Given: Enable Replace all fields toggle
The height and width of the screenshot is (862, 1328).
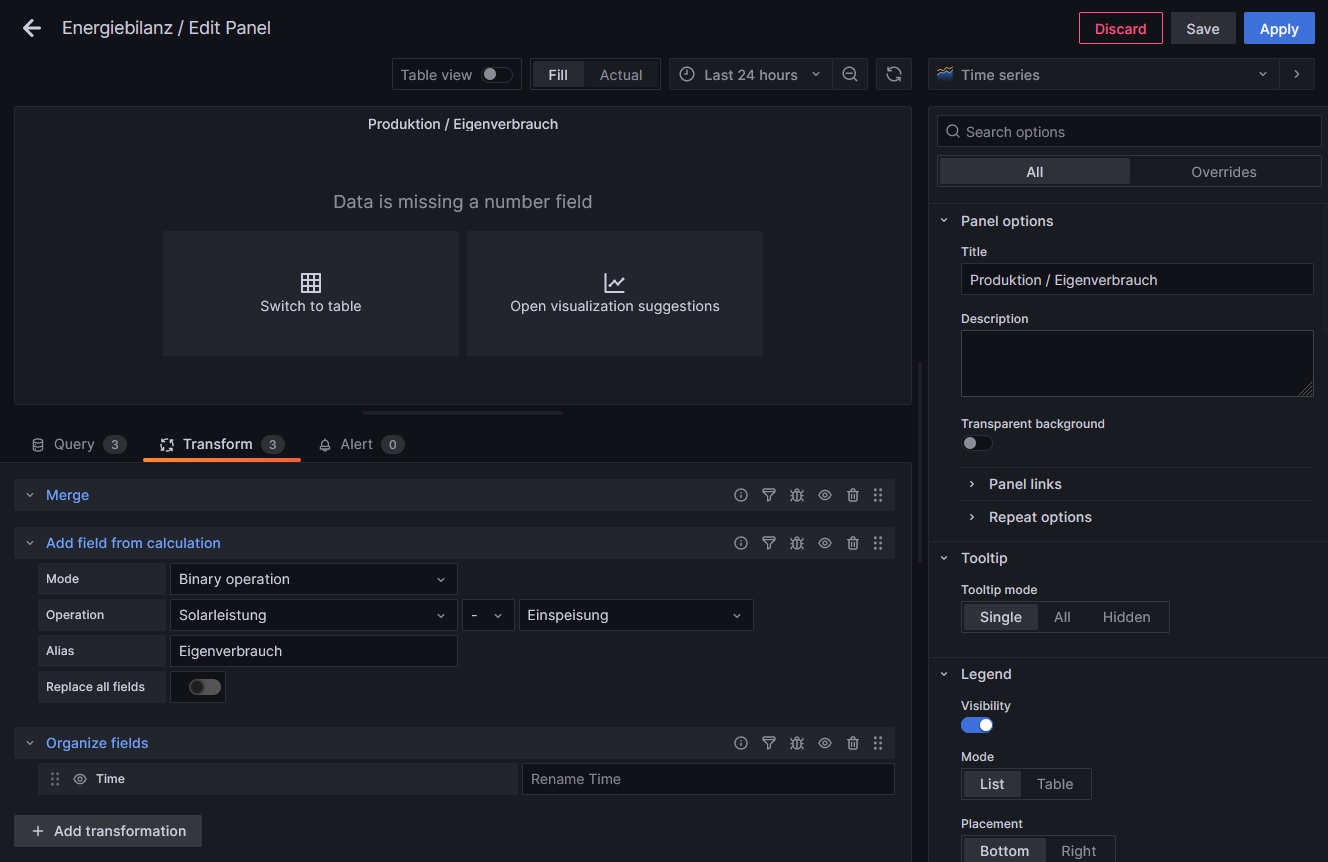Looking at the screenshot, I should pyautogui.click(x=204, y=687).
